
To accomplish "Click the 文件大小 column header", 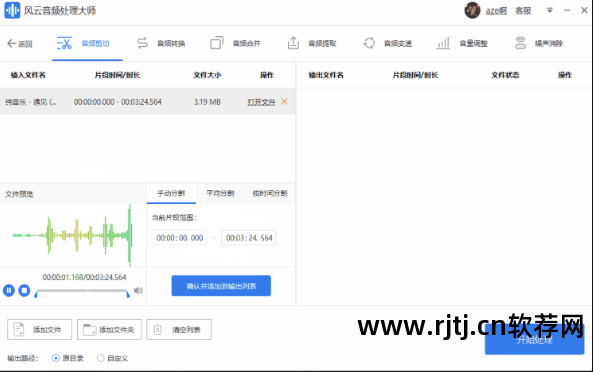I will point(207,75).
